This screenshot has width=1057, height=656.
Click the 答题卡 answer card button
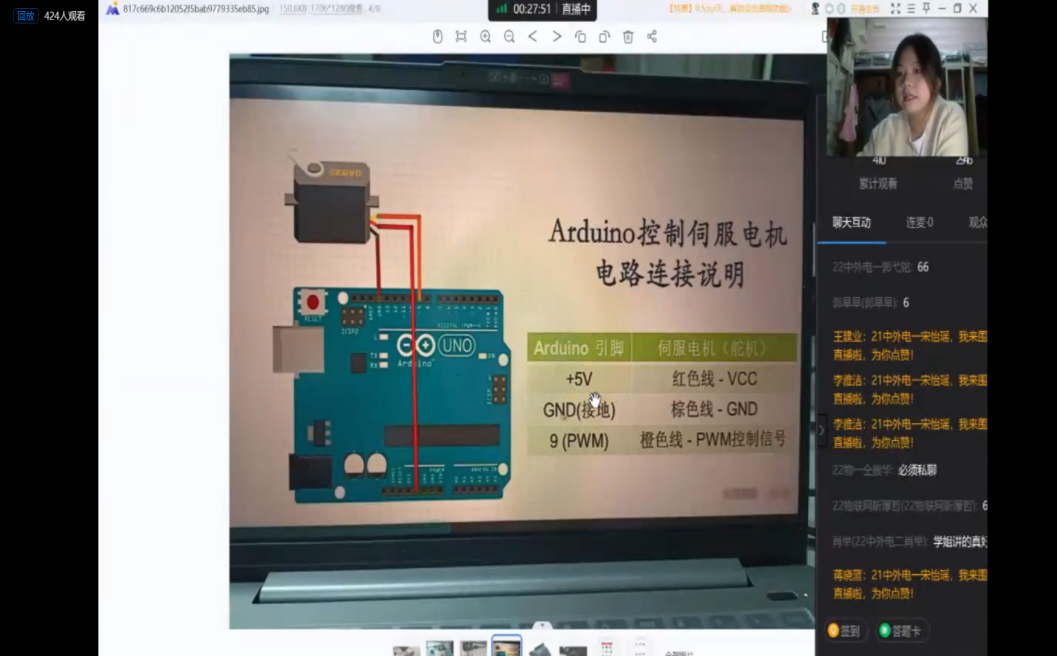[x=901, y=631]
